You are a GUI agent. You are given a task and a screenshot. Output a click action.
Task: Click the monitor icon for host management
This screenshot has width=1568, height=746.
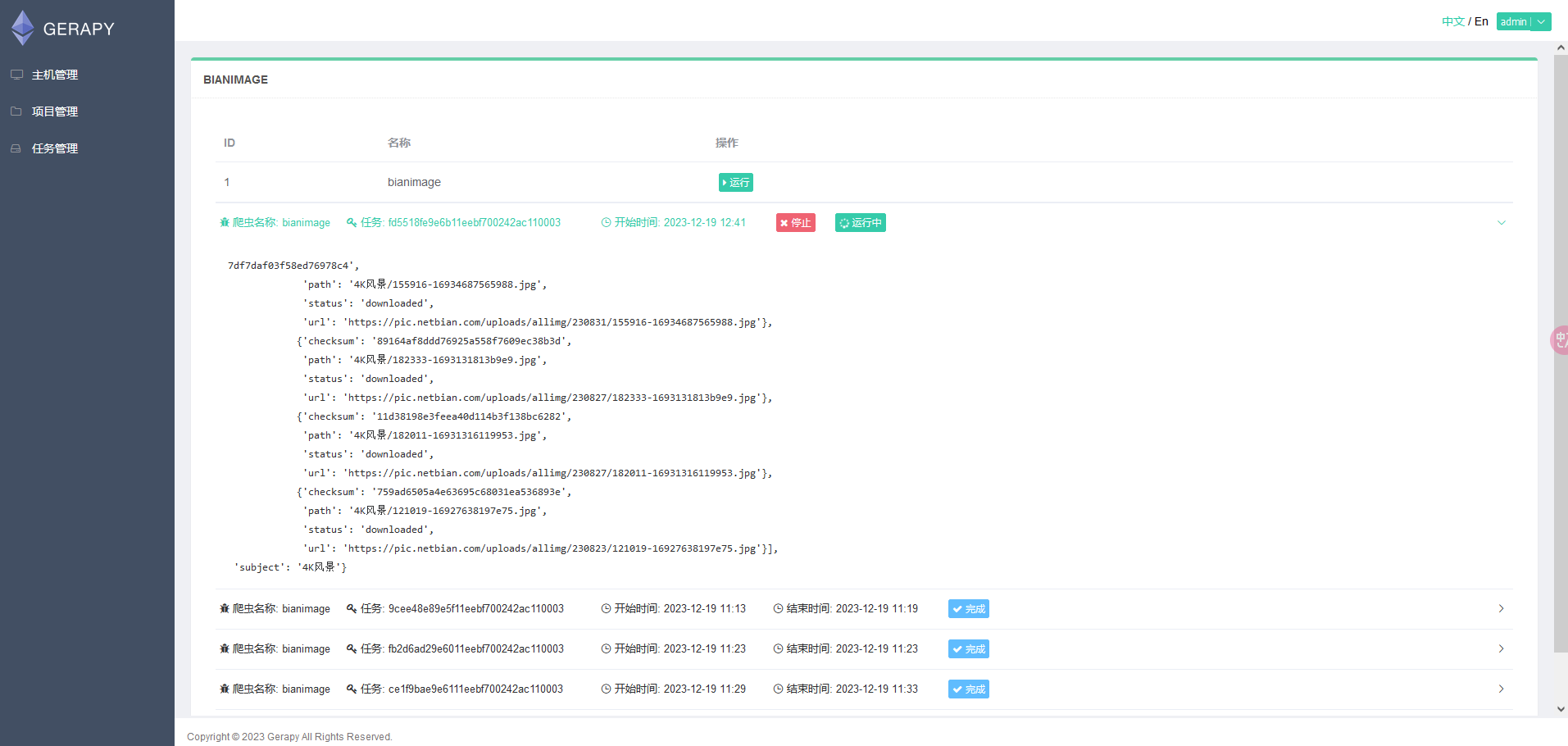point(16,75)
